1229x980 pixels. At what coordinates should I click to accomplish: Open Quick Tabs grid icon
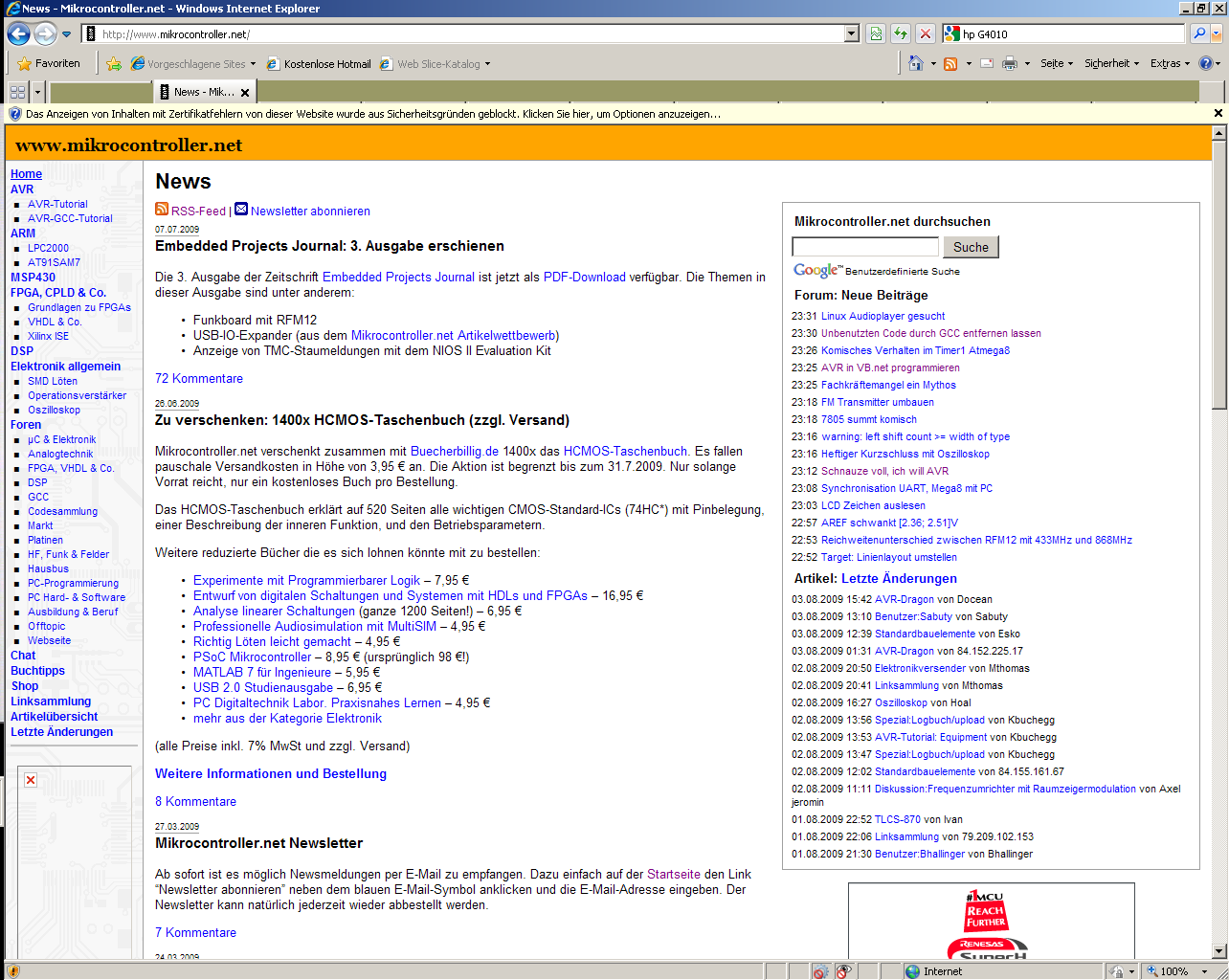coord(17,92)
